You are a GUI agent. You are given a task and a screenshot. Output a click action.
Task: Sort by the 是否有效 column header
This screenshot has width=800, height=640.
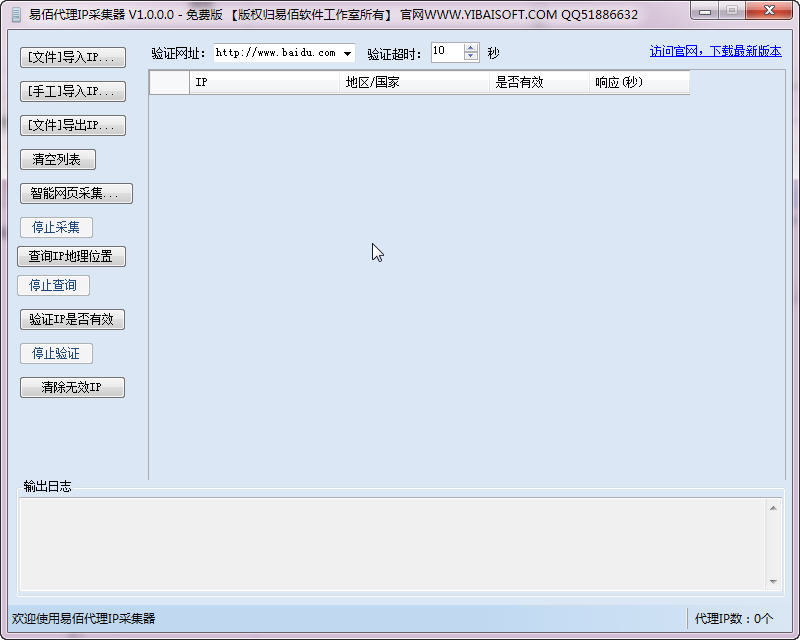tap(539, 82)
